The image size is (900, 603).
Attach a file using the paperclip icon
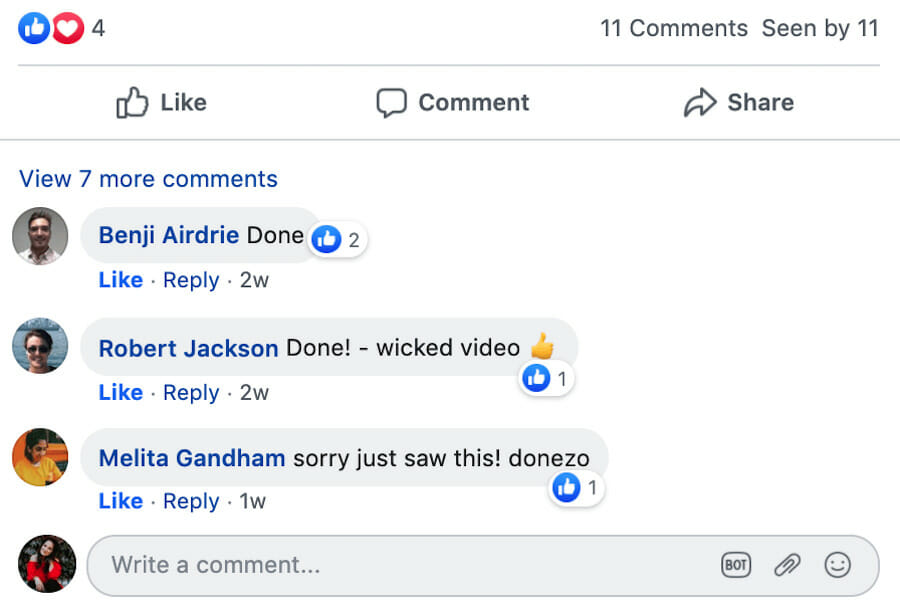tap(787, 565)
